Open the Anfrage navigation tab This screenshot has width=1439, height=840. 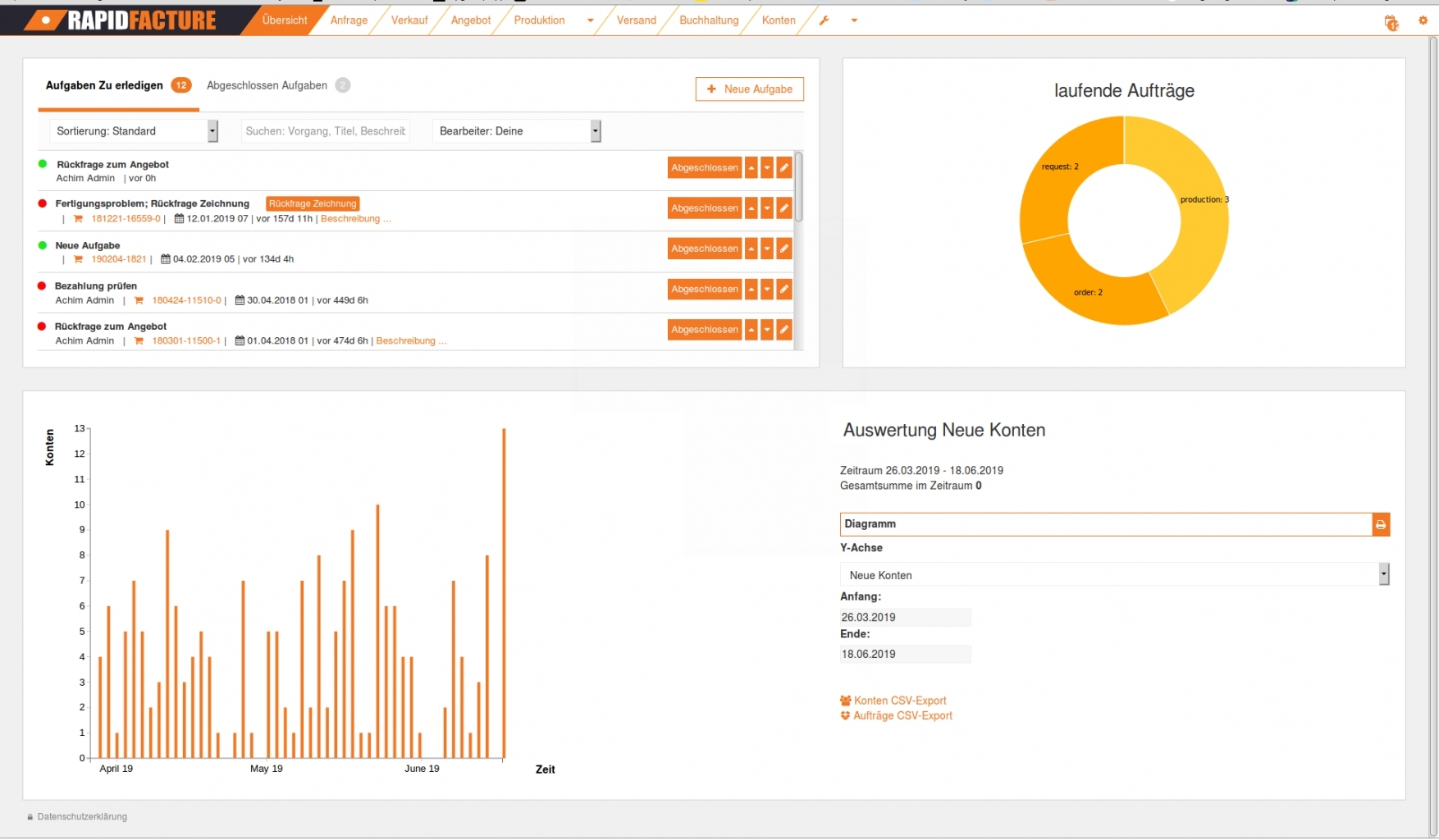point(349,21)
